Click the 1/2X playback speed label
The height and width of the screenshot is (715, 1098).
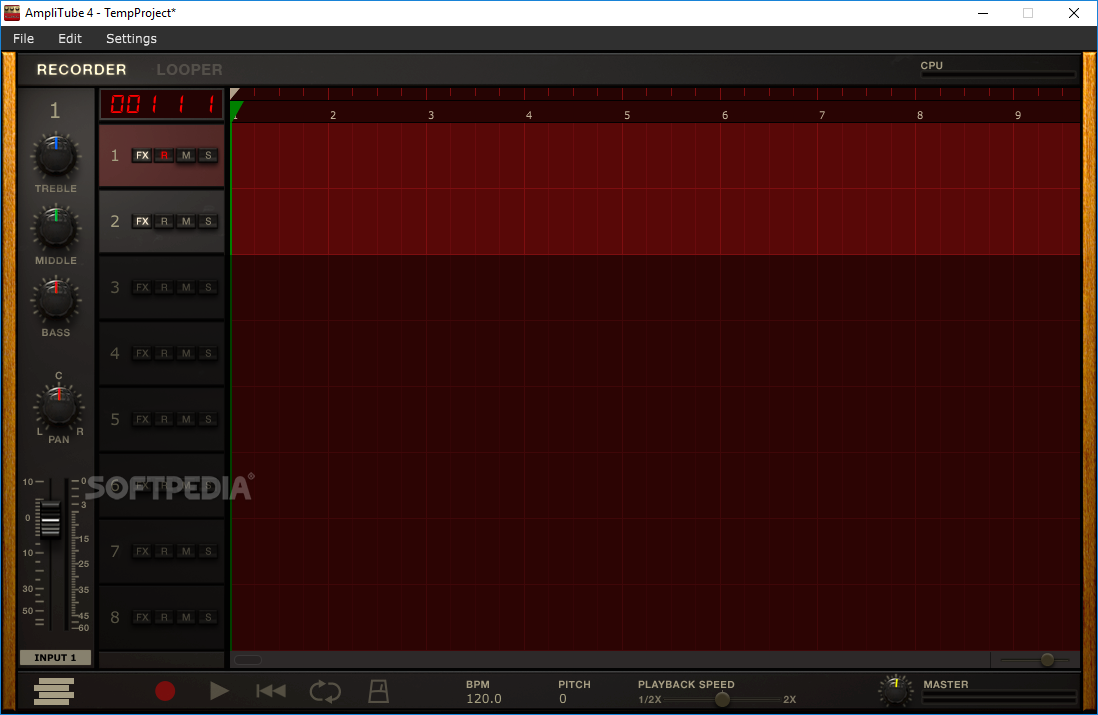(x=650, y=700)
